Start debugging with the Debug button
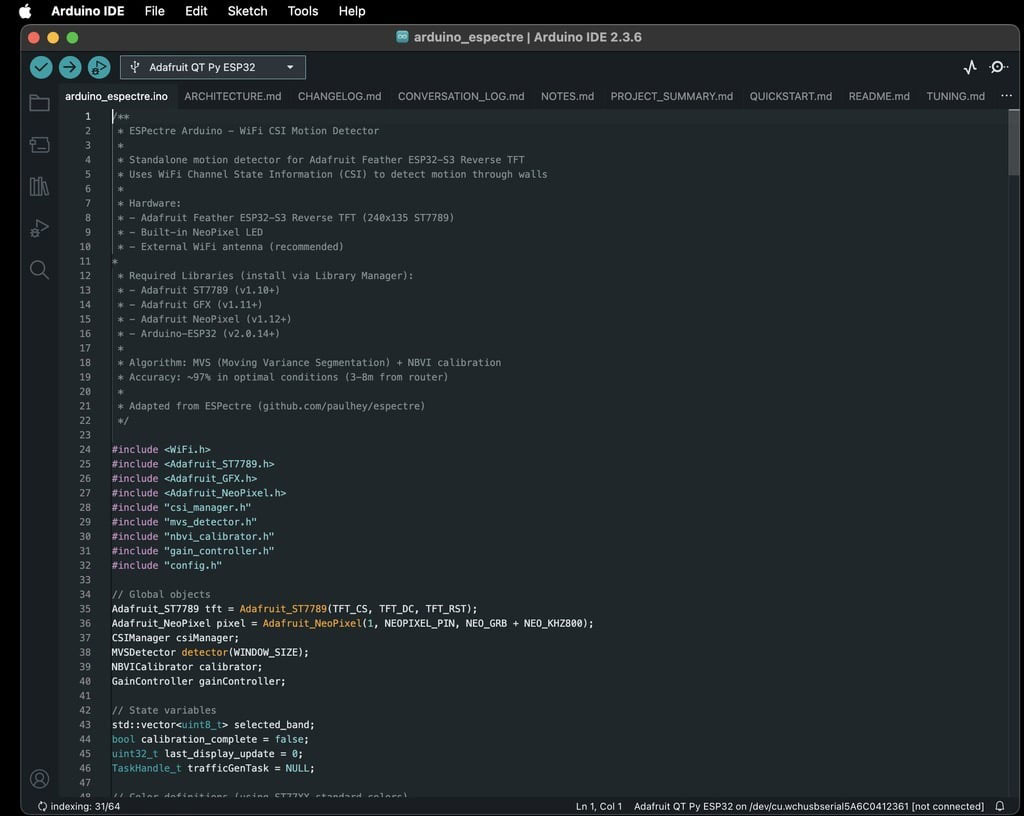This screenshot has width=1024, height=816. [99, 67]
